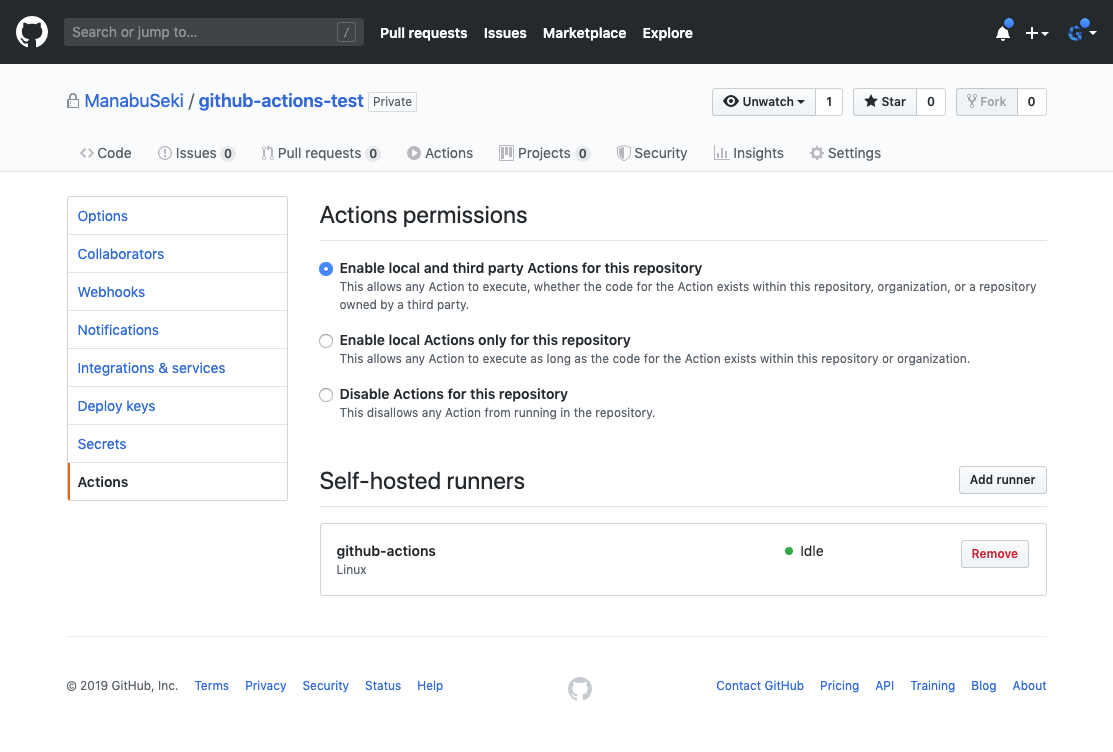Click the footer GitHub logo
1113x752 pixels.
580,688
